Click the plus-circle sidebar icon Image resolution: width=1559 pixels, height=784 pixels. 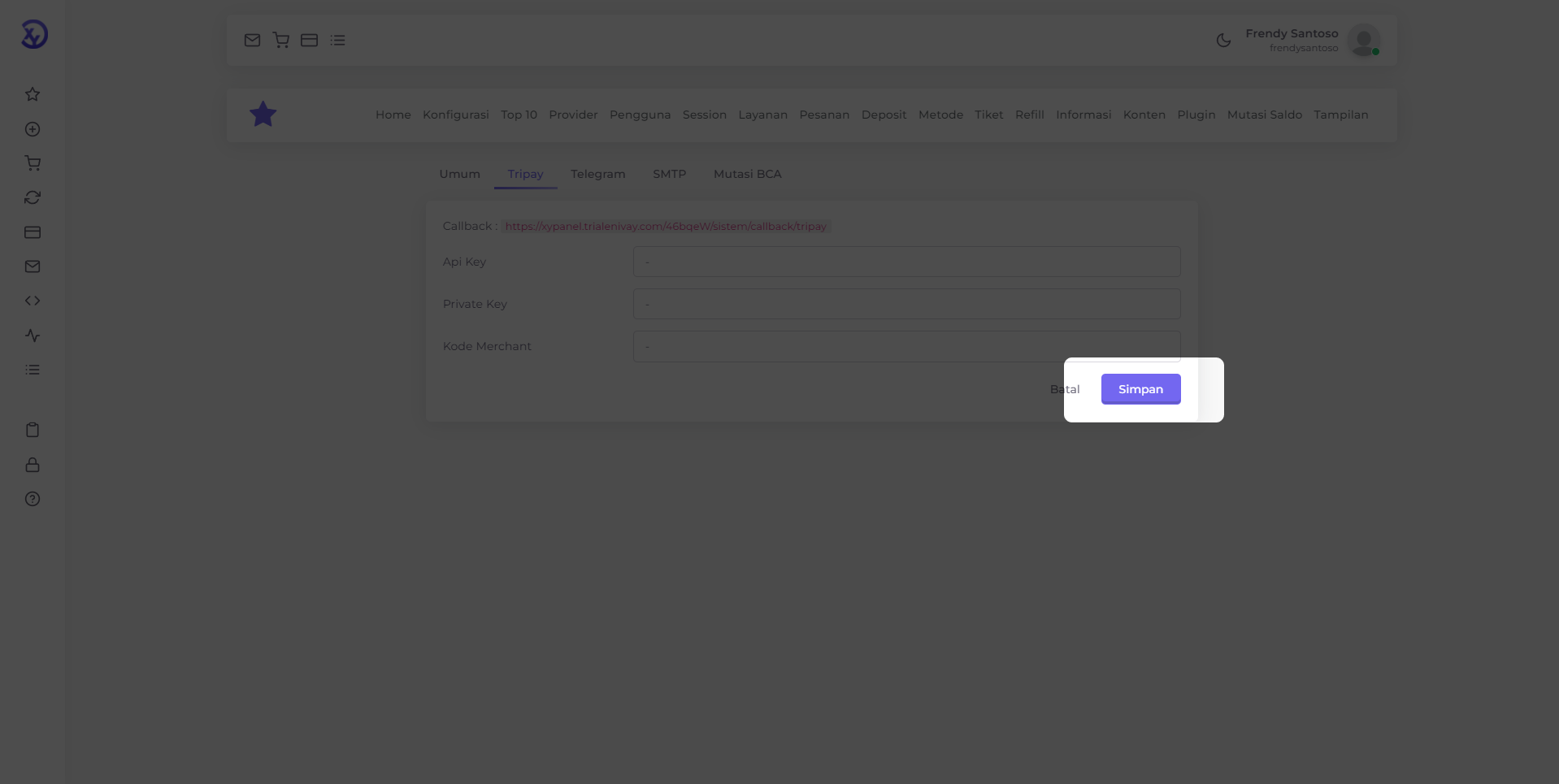pos(33,129)
